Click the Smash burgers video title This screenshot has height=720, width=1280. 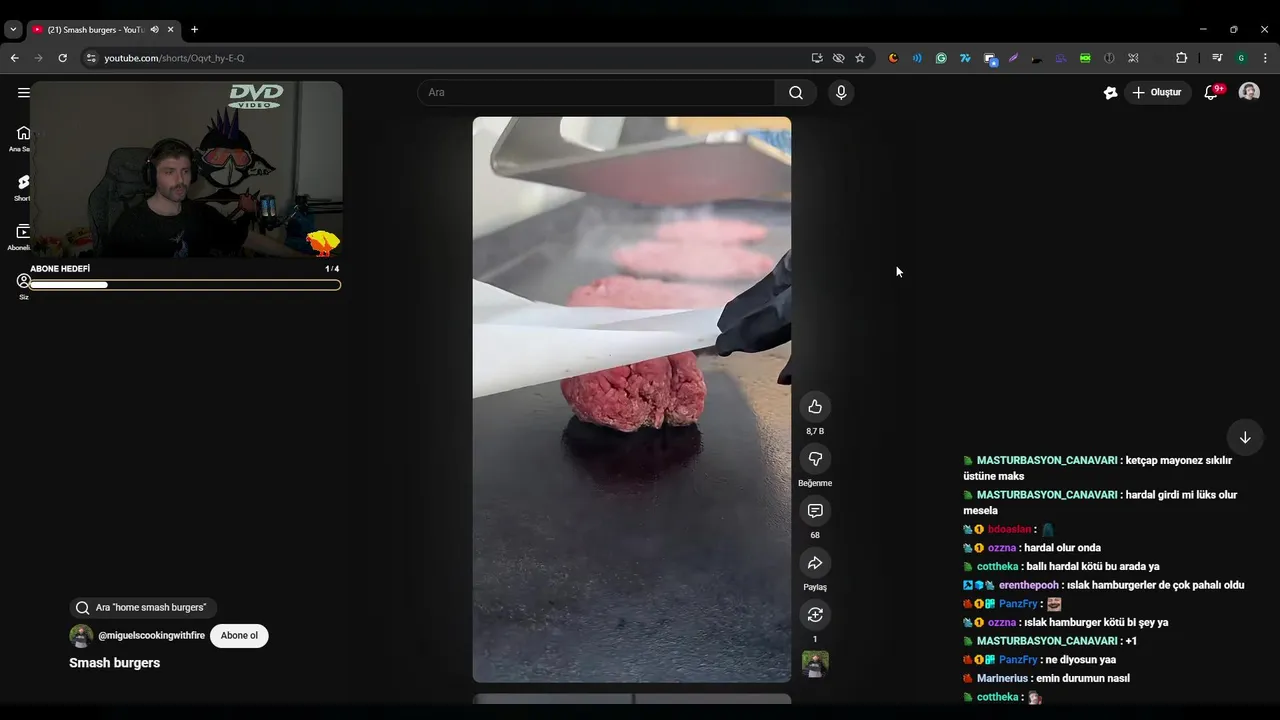click(x=114, y=663)
